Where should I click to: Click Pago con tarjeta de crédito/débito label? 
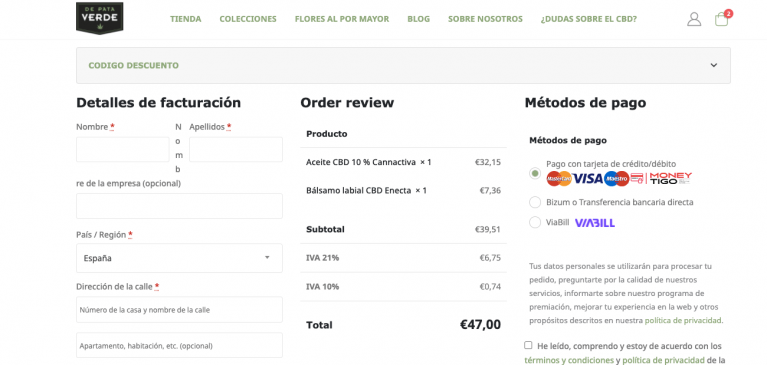pos(611,164)
